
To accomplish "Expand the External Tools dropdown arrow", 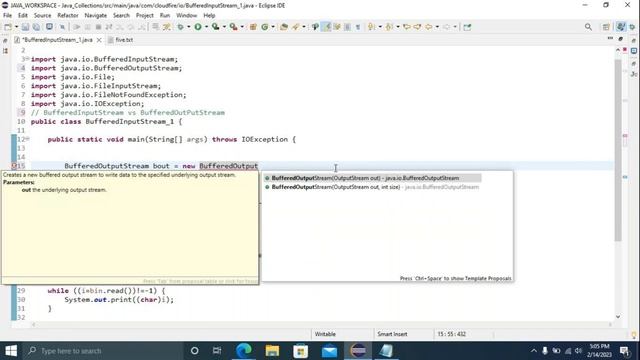I will point(242,27).
